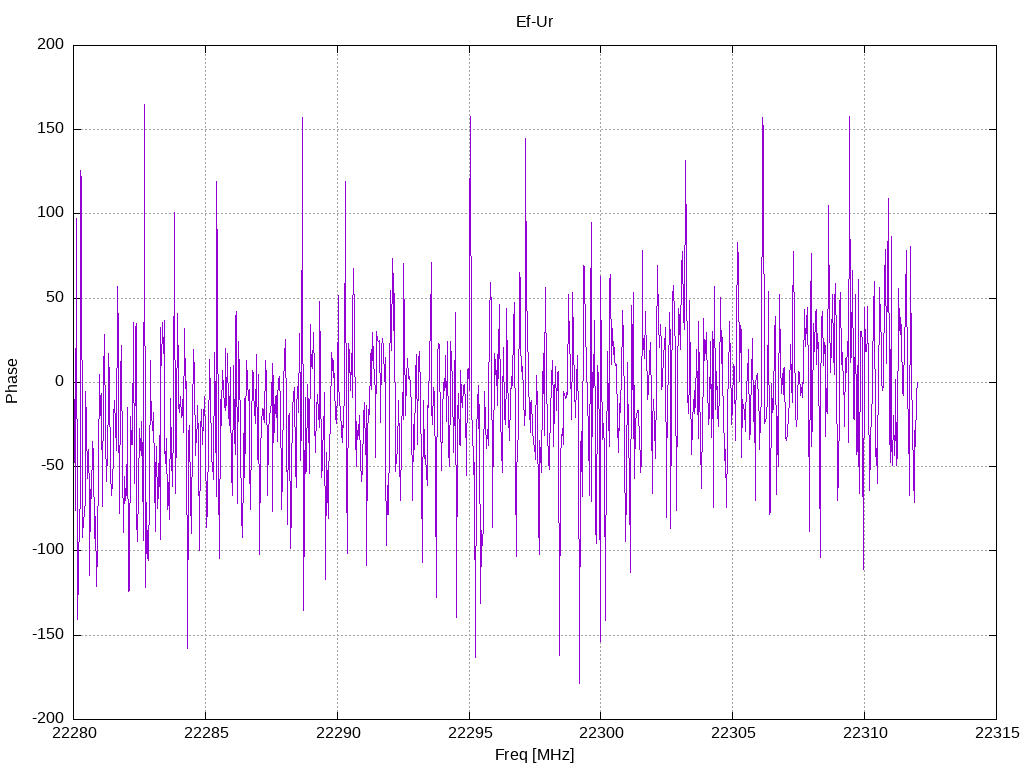This screenshot has height=768, width=1024.
Task: Click x-axis tick label 22315
Action: tap(997, 733)
